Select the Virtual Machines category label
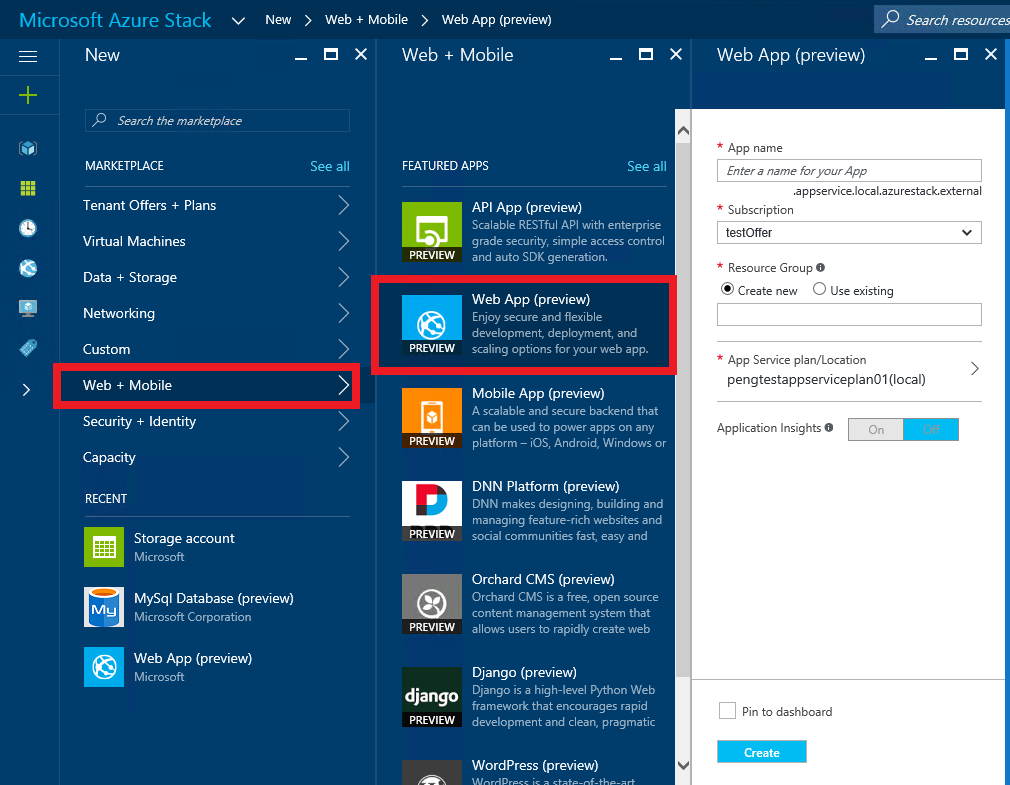 coord(134,241)
